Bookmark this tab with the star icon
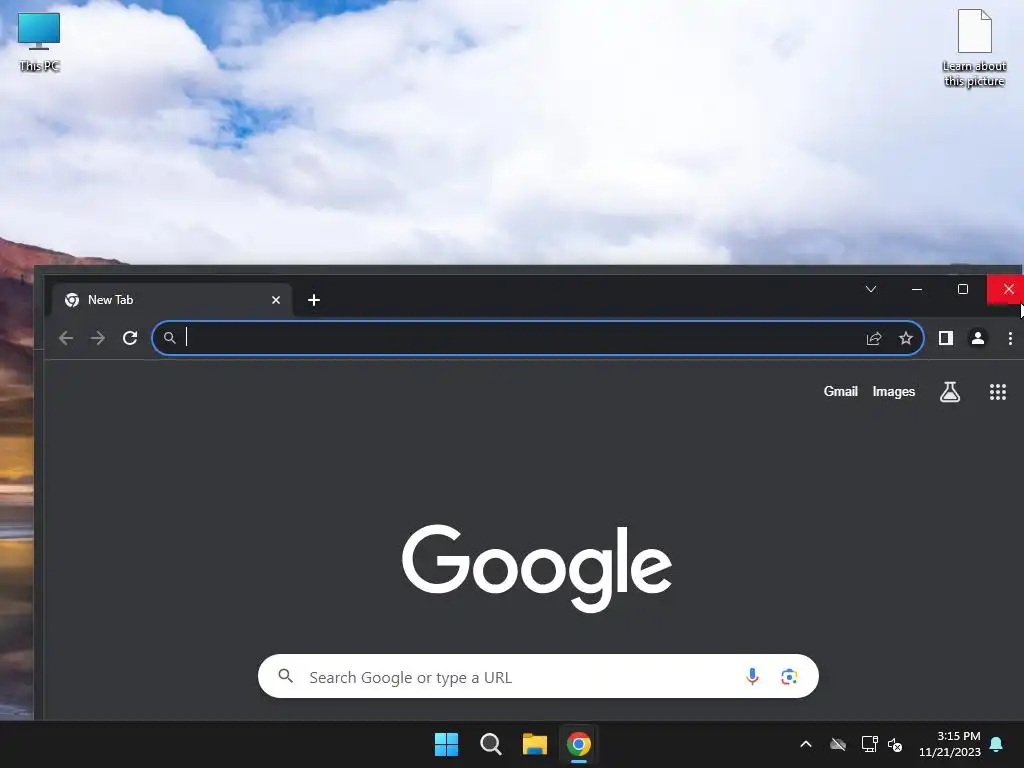Screen dimensions: 1024x768 906,338
